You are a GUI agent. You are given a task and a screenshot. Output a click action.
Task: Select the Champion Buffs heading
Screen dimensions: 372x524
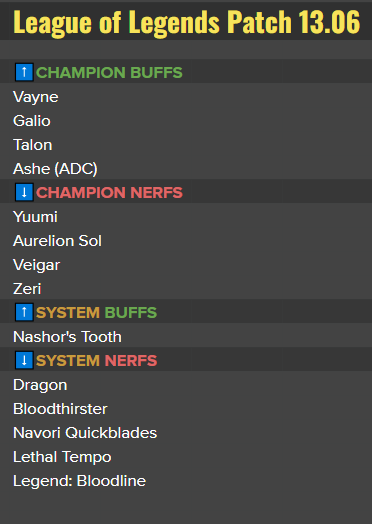click(x=109, y=73)
